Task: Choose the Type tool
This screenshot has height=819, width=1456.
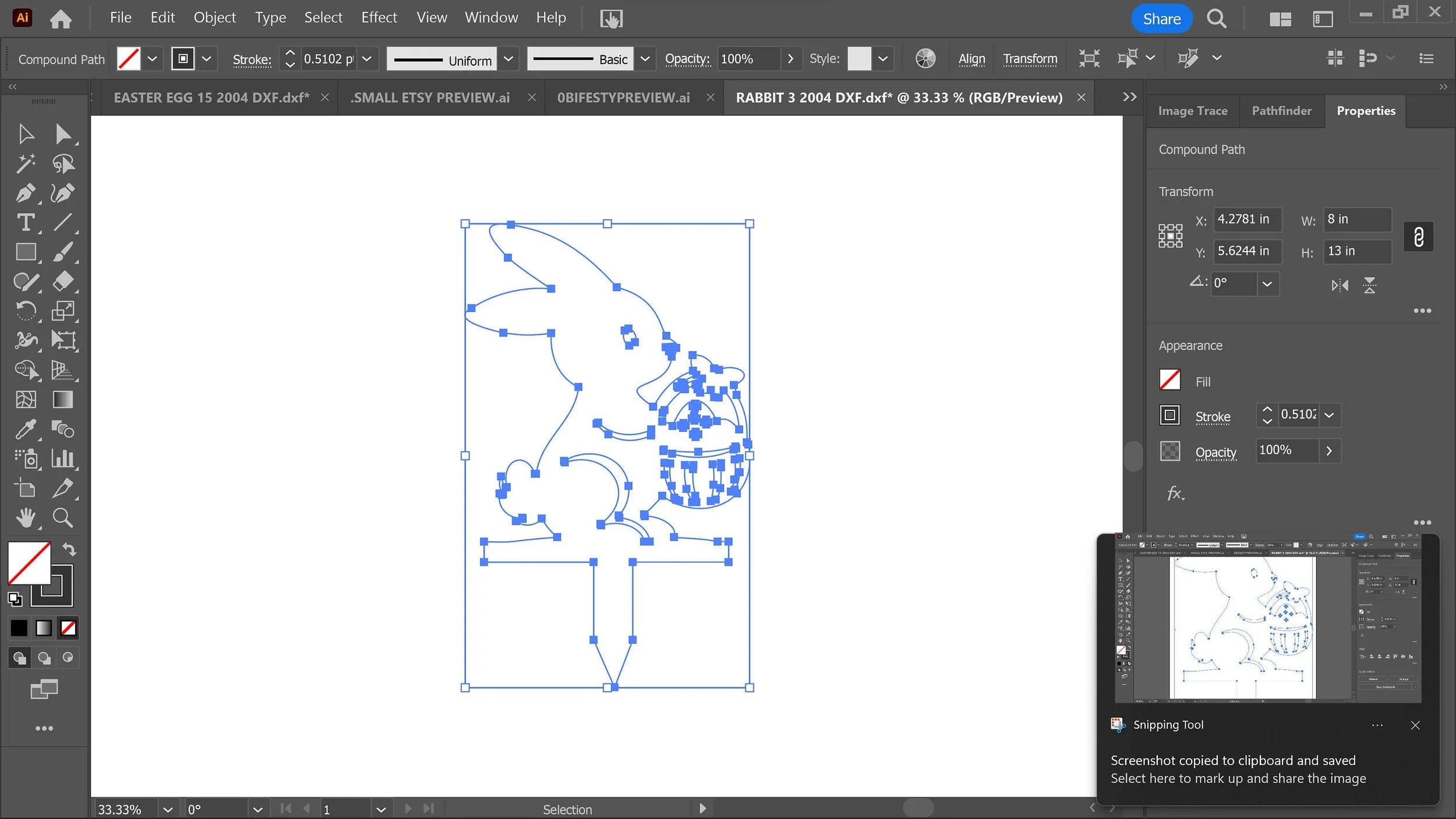Action: (x=25, y=222)
